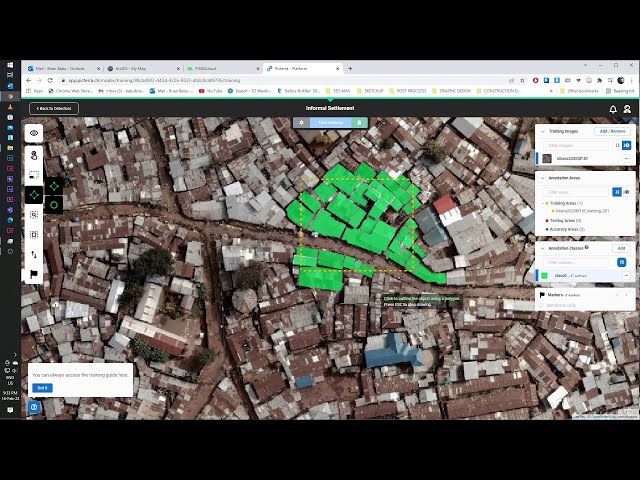The height and width of the screenshot is (480, 640).
Task: Switch to ArcGIS - My Map browser tab
Action: [141, 69]
